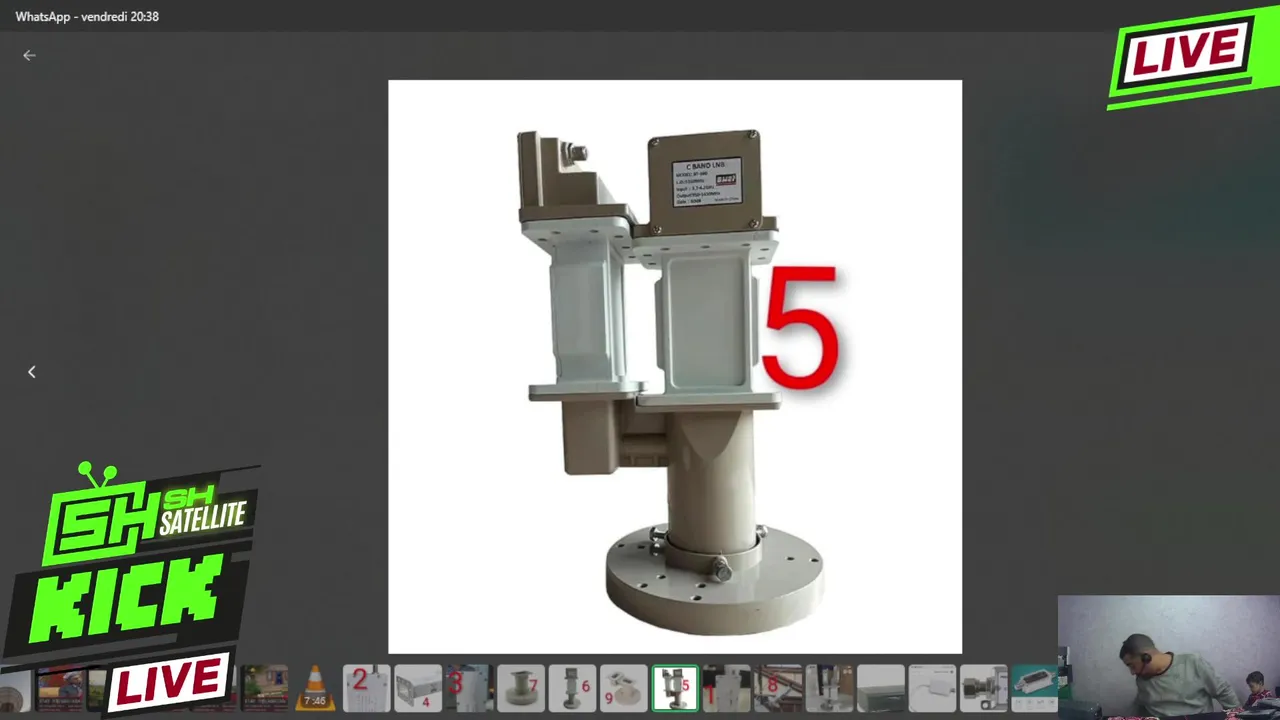
Task: Select thumbnail labeled 7
Action: pyautogui.click(x=521, y=688)
